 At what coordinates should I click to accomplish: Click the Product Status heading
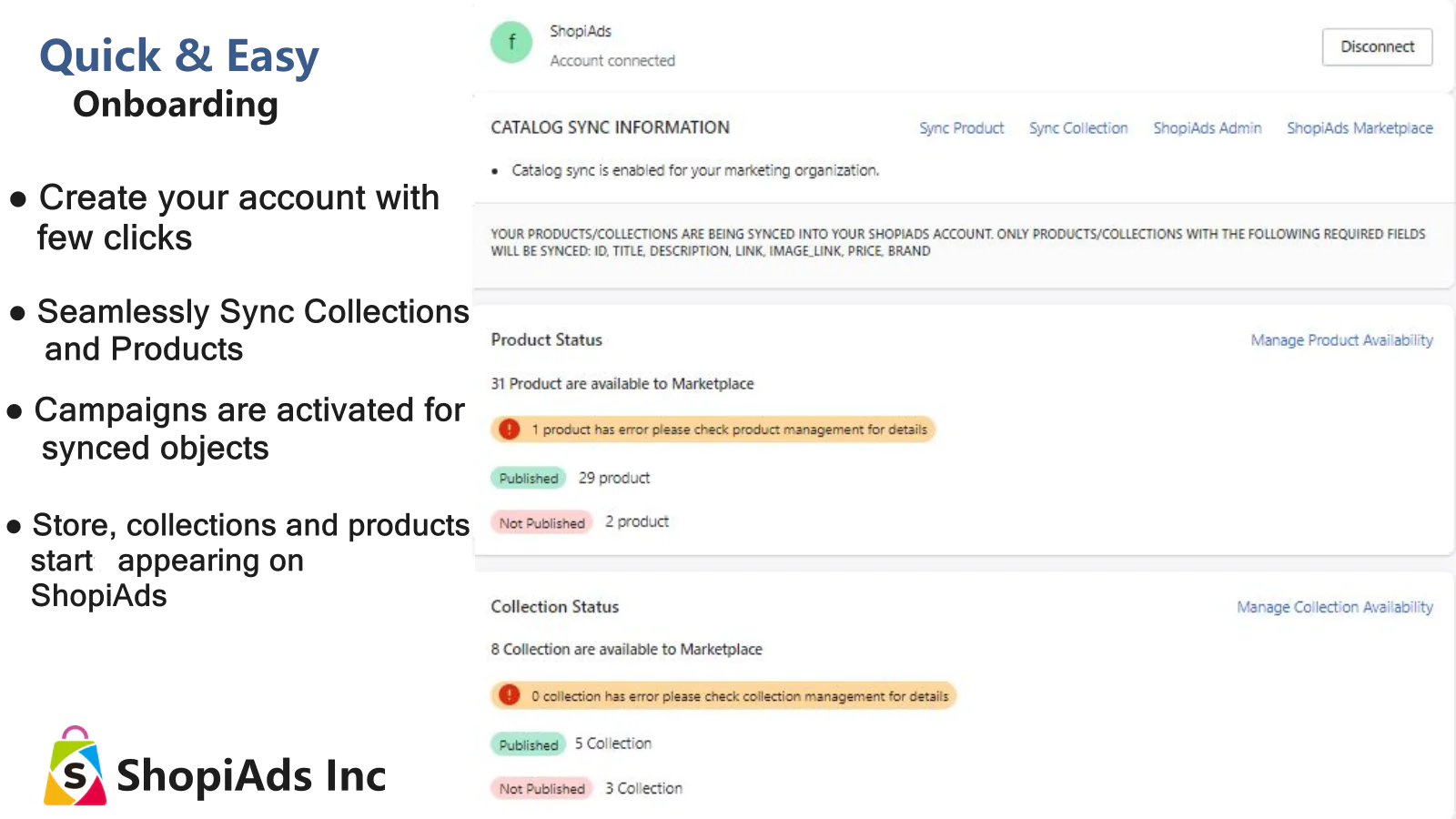tap(546, 339)
